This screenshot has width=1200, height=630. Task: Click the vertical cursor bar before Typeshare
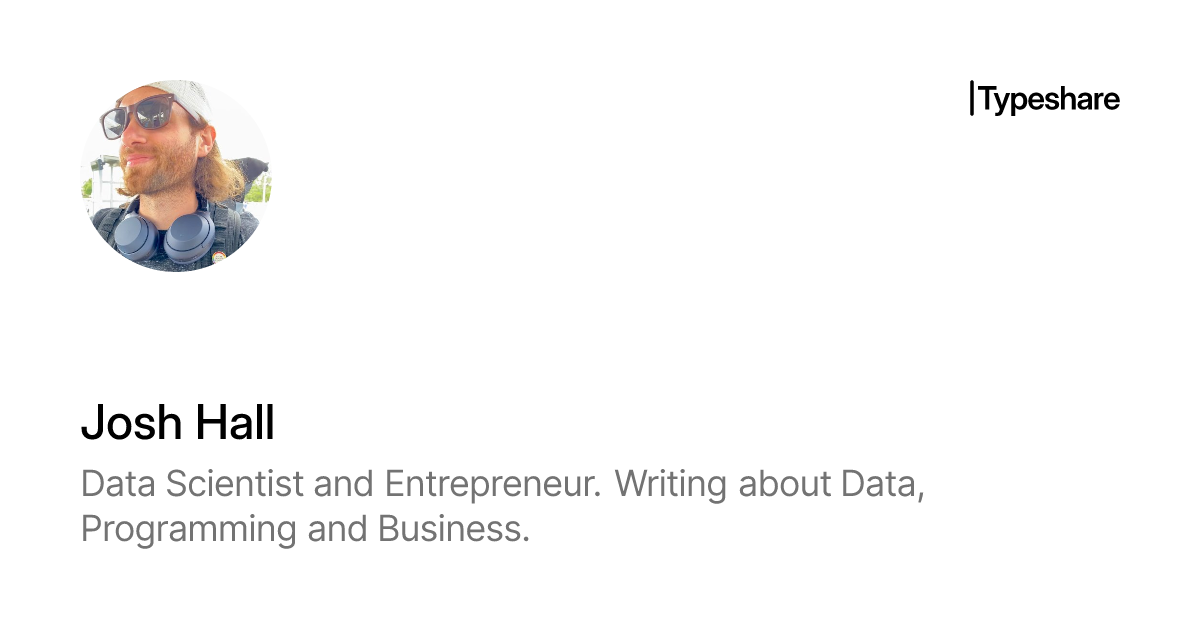972,99
